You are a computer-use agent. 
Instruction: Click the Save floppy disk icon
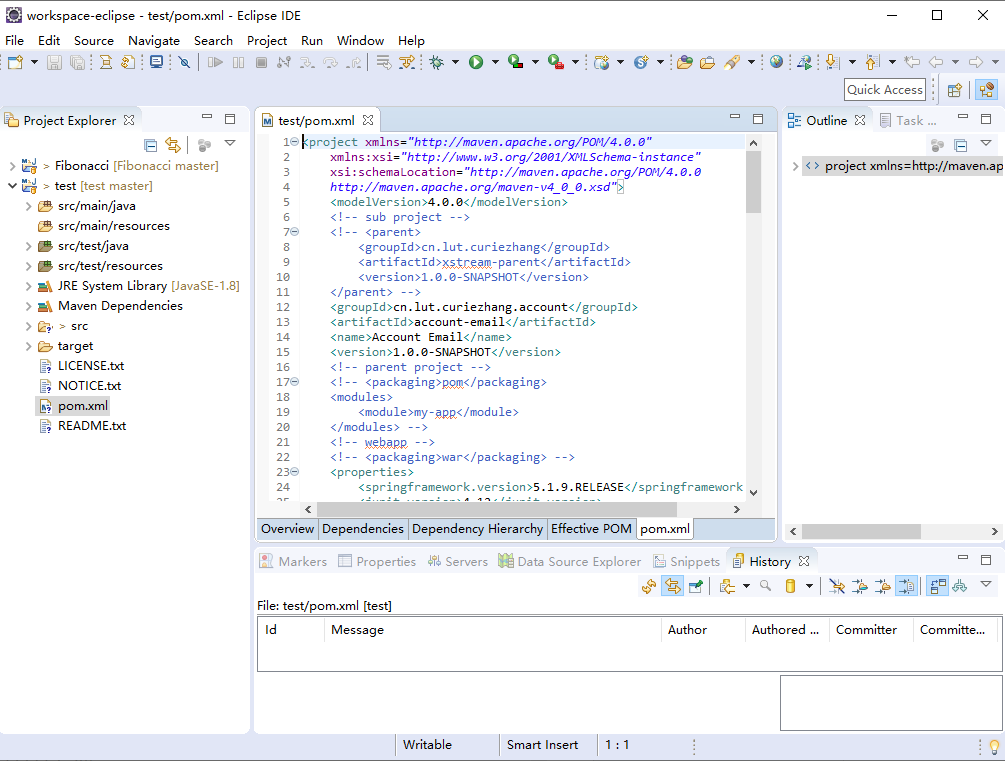pyautogui.click(x=54, y=62)
